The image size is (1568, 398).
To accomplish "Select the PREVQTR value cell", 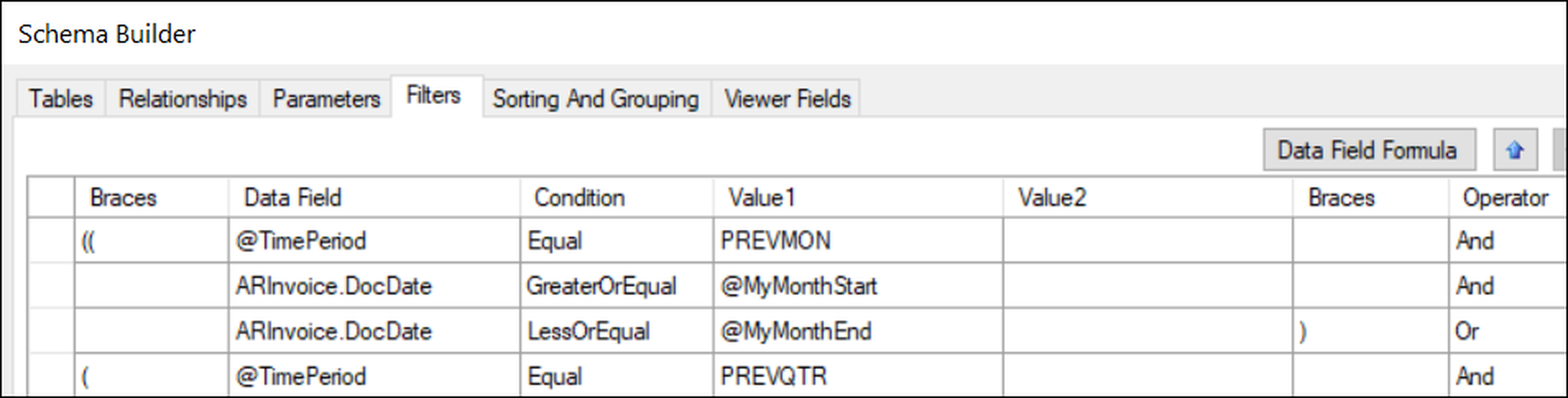I will click(858, 376).
